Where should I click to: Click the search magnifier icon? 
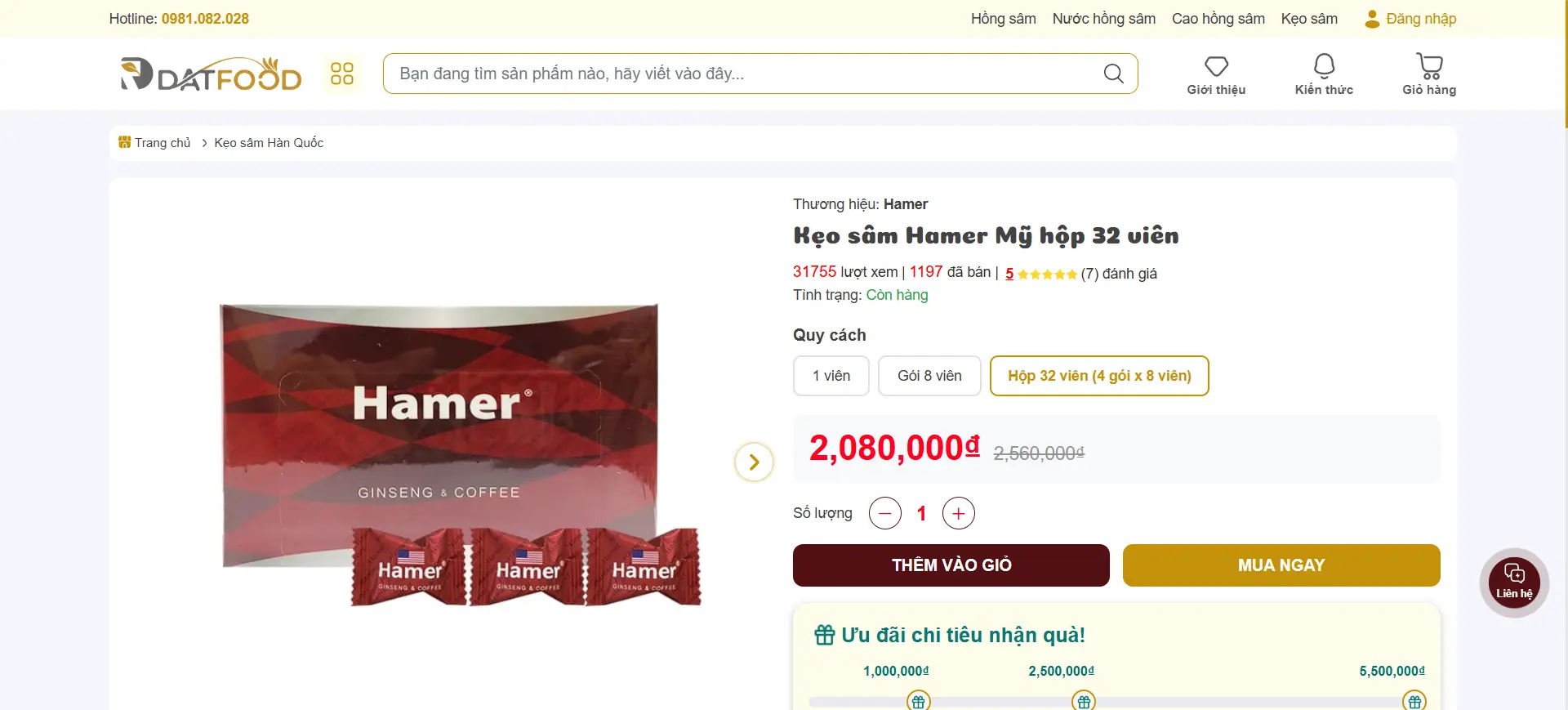1113,74
